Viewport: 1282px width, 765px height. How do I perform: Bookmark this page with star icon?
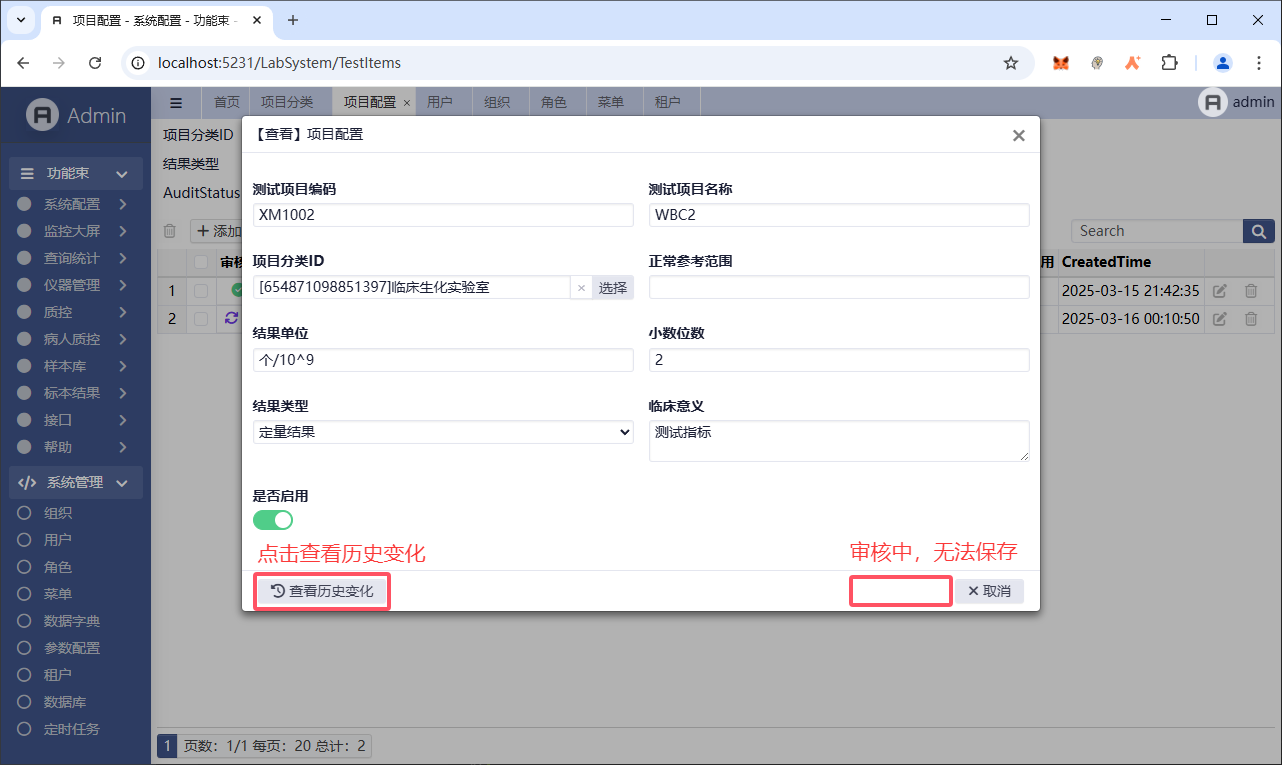point(1011,63)
